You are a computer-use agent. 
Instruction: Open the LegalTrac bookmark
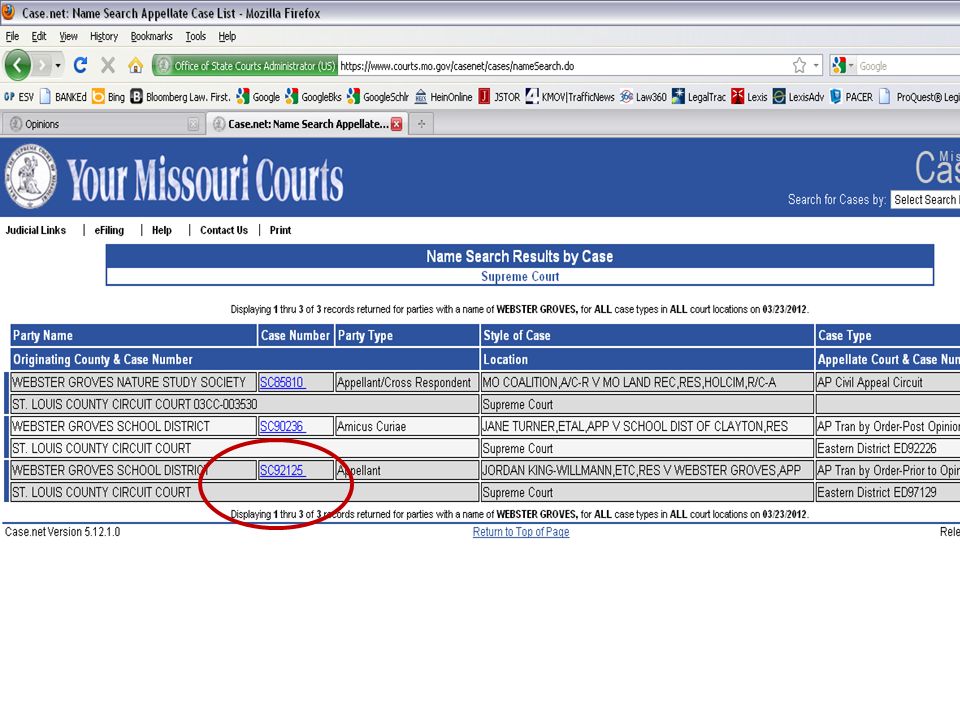click(699, 97)
